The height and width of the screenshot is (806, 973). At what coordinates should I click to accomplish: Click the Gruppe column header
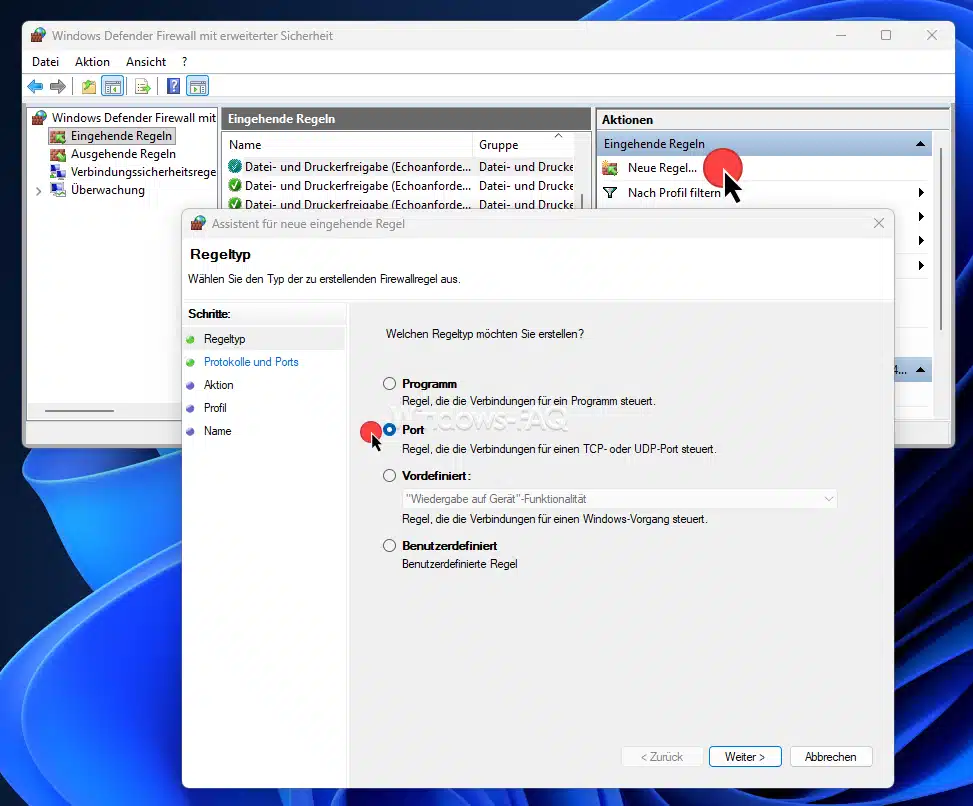click(x=522, y=145)
